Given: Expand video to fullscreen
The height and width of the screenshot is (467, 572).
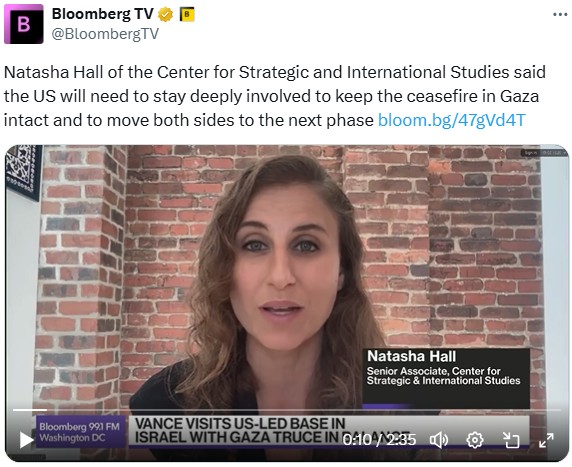Looking at the screenshot, I should (x=546, y=440).
